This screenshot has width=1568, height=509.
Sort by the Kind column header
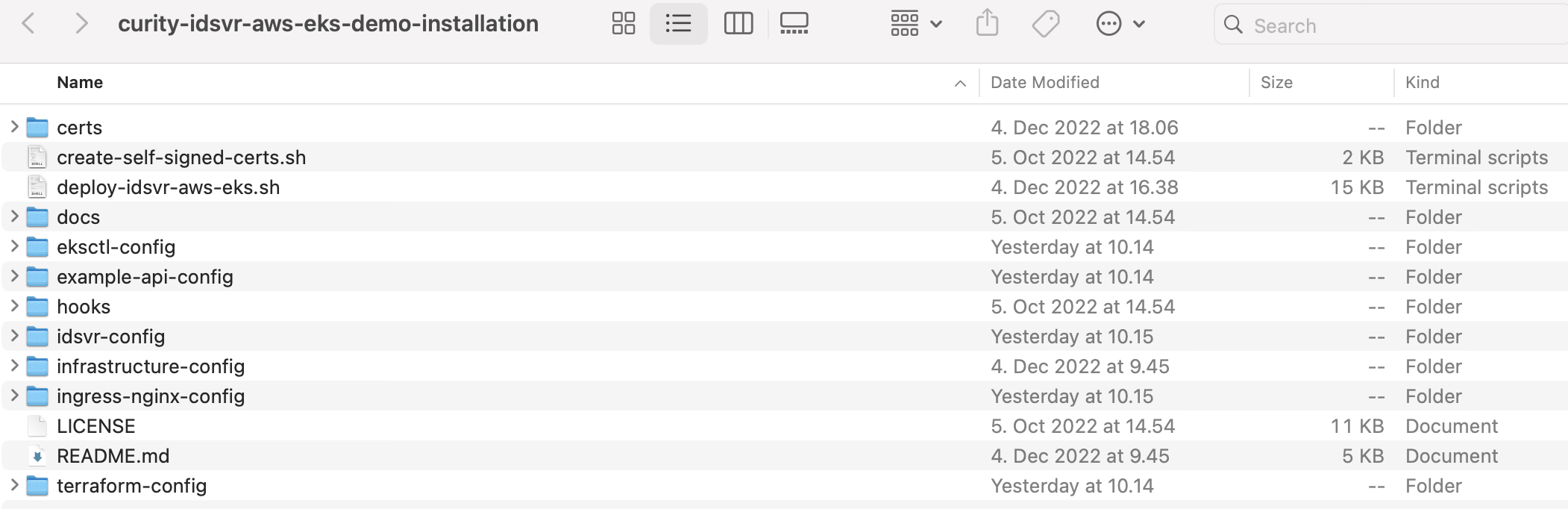1422,82
